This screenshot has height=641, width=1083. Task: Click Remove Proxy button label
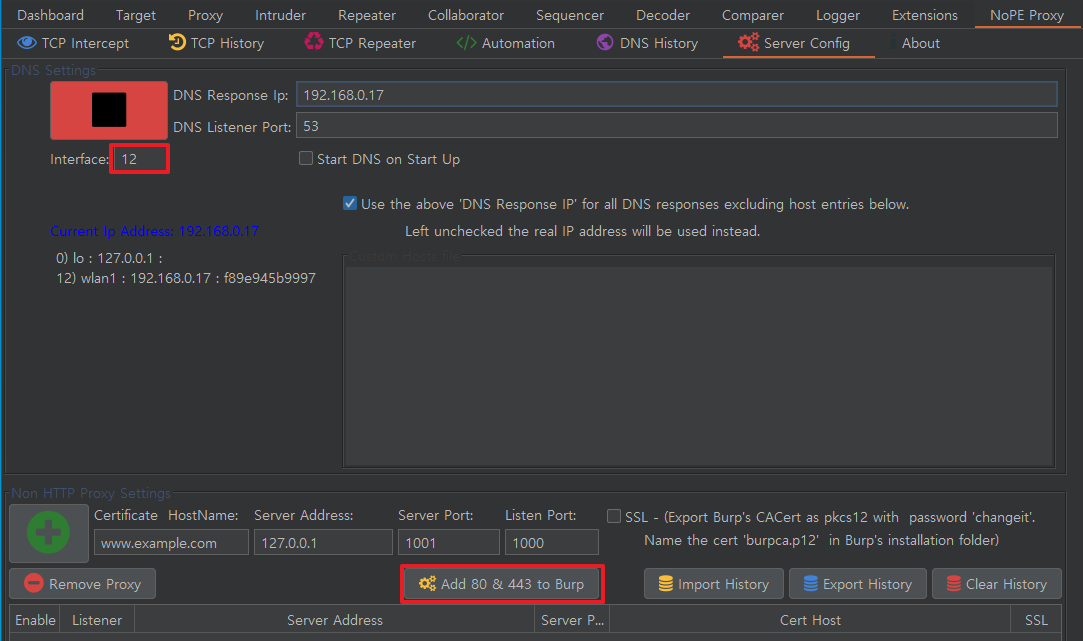[95, 584]
